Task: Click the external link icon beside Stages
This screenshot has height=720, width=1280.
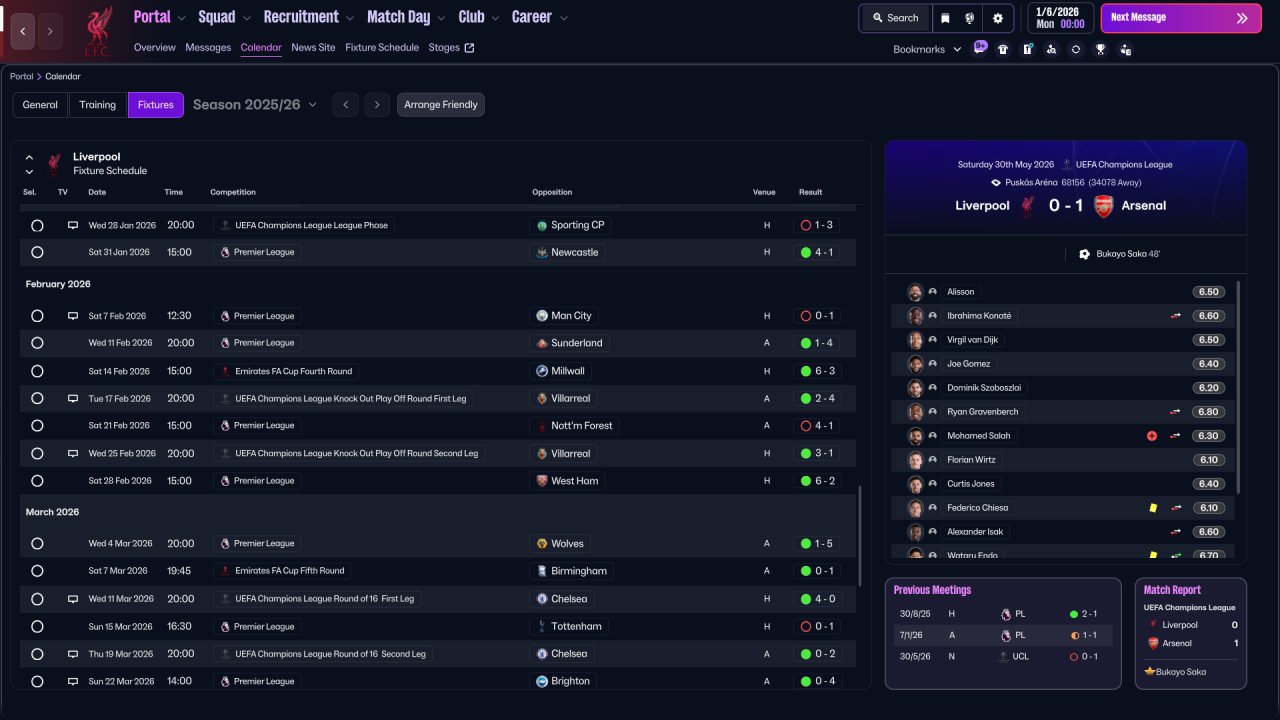Action: point(470,48)
